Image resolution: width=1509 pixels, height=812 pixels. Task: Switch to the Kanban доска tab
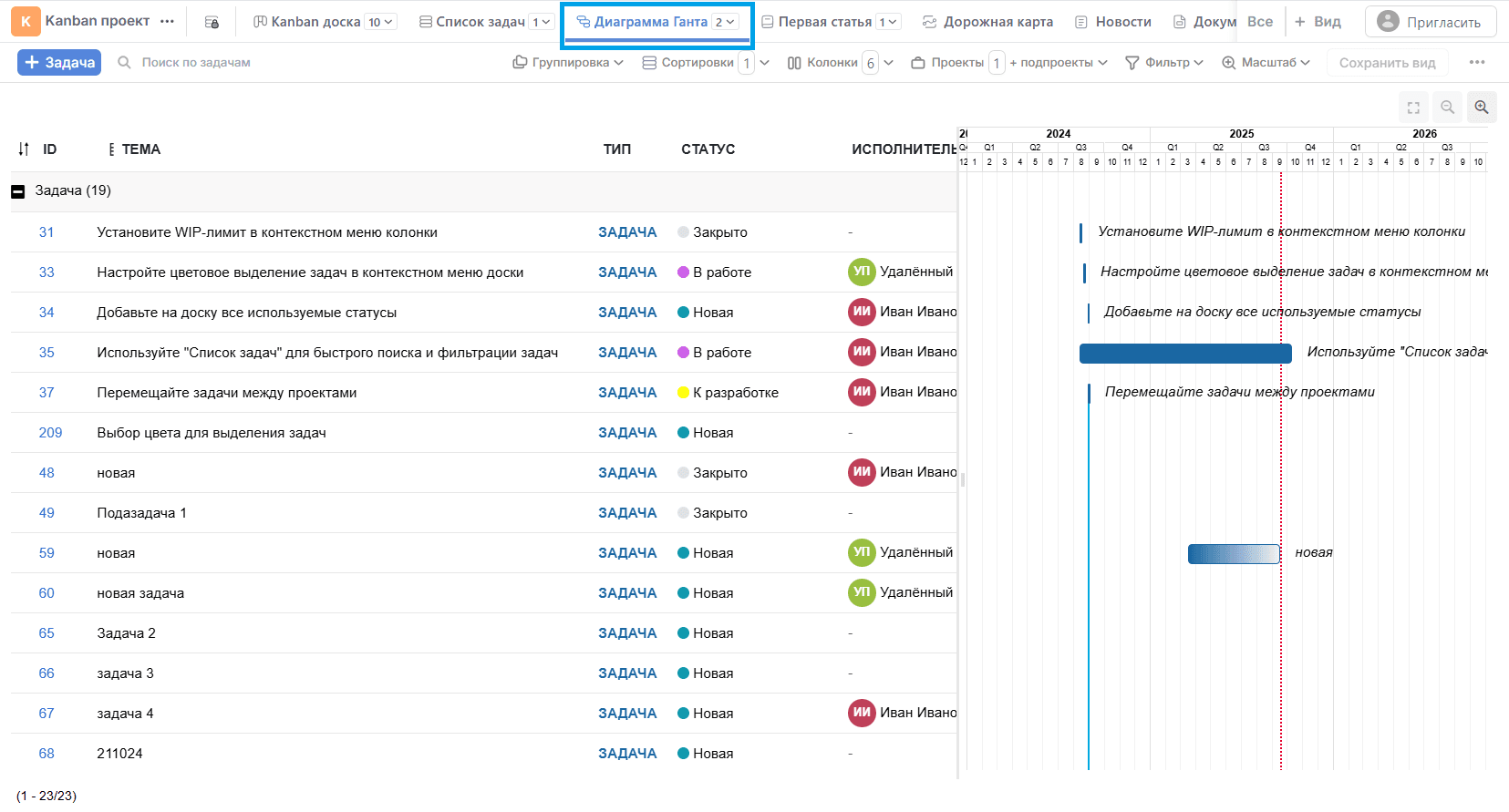(x=315, y=22)
